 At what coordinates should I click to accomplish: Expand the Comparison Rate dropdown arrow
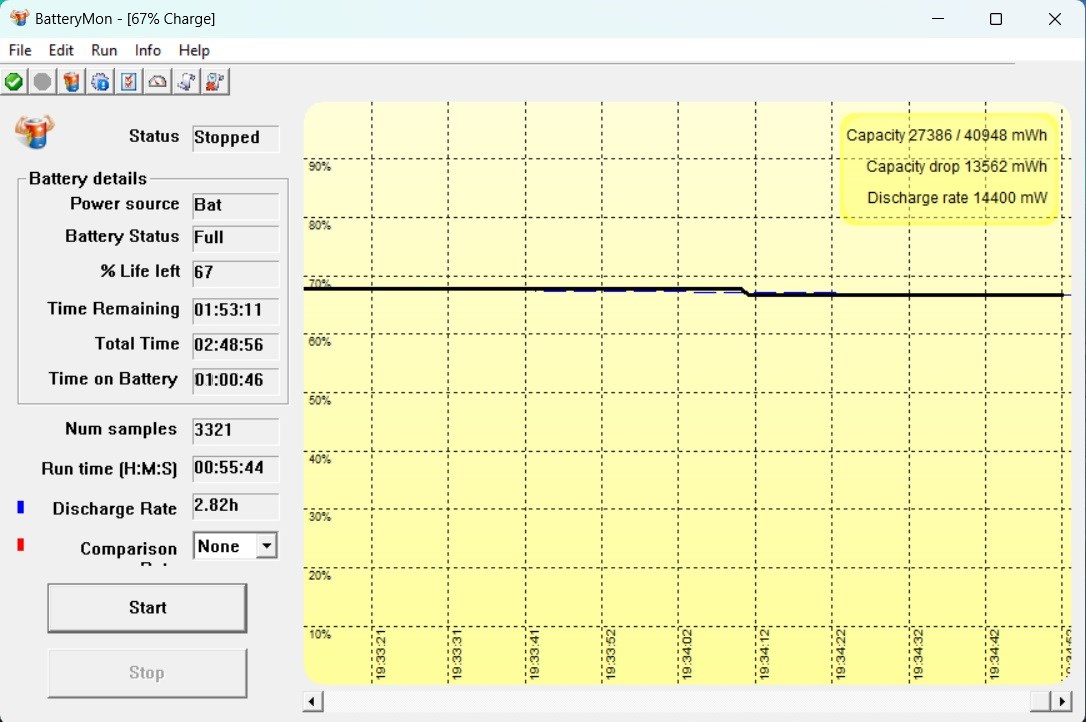(267, 546)
